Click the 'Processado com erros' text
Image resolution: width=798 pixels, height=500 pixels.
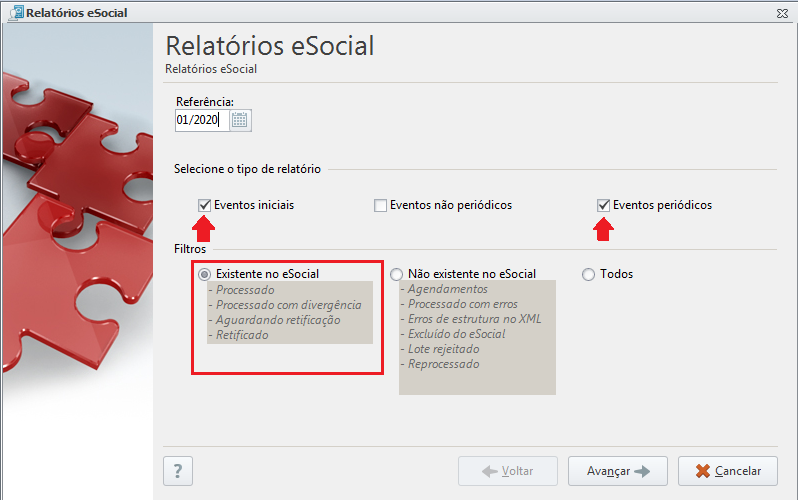pos(463,304)
